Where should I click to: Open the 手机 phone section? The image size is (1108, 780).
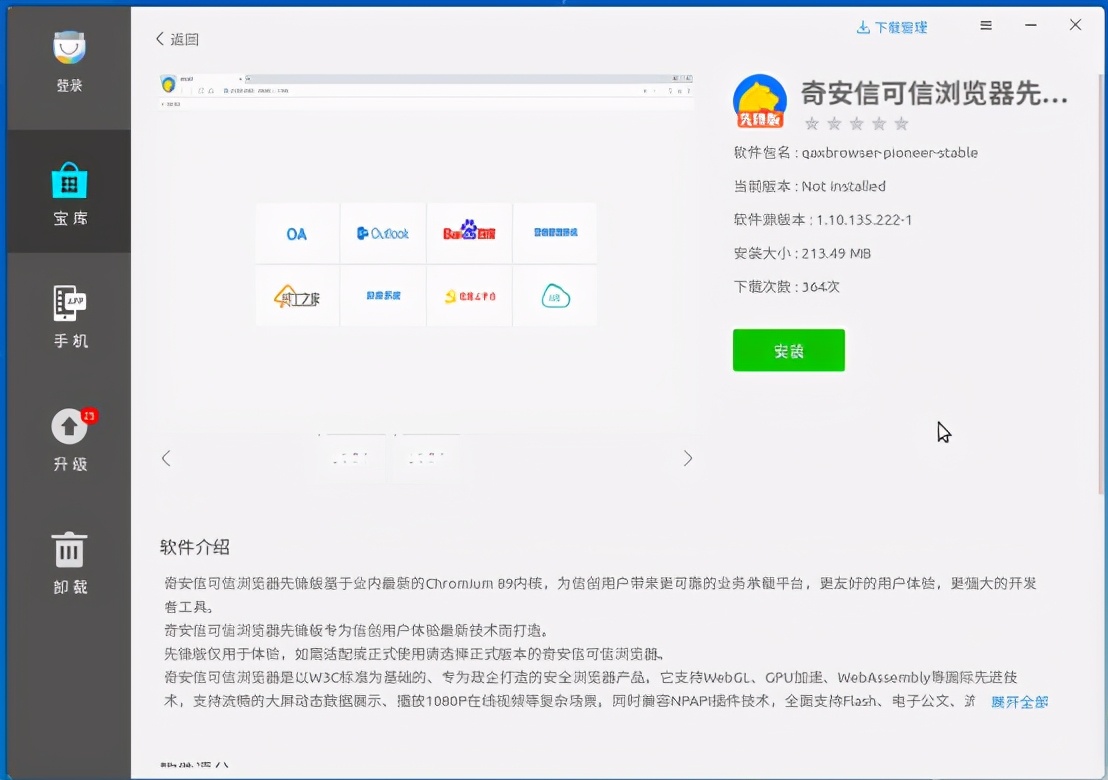click(x=69, y=317)
